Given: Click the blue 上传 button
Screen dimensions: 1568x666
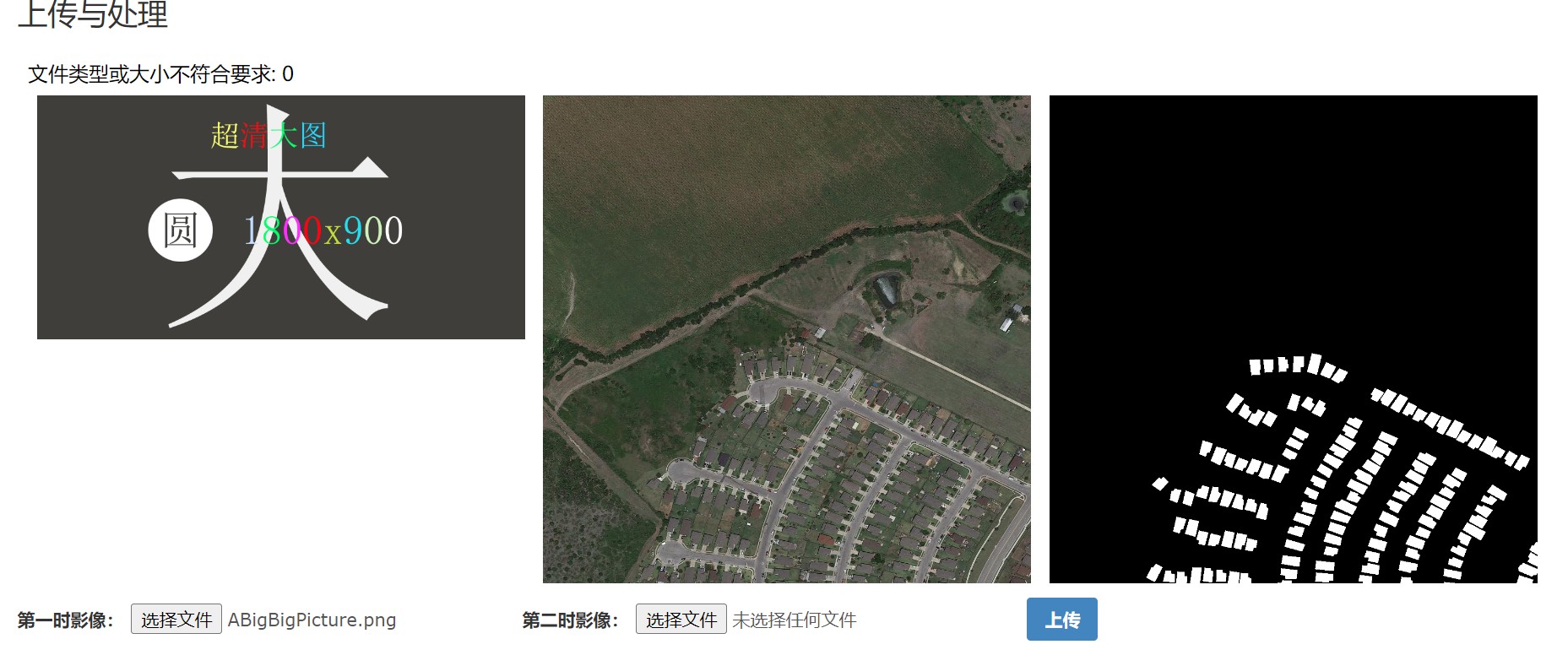Looking at the screenshot, I should coord(1061,620).
